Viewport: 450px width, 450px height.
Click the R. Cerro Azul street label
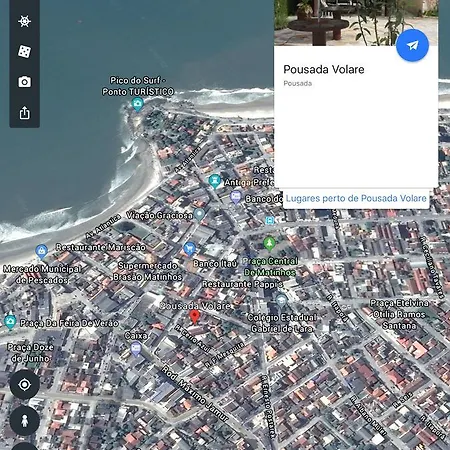coord(193,339)
